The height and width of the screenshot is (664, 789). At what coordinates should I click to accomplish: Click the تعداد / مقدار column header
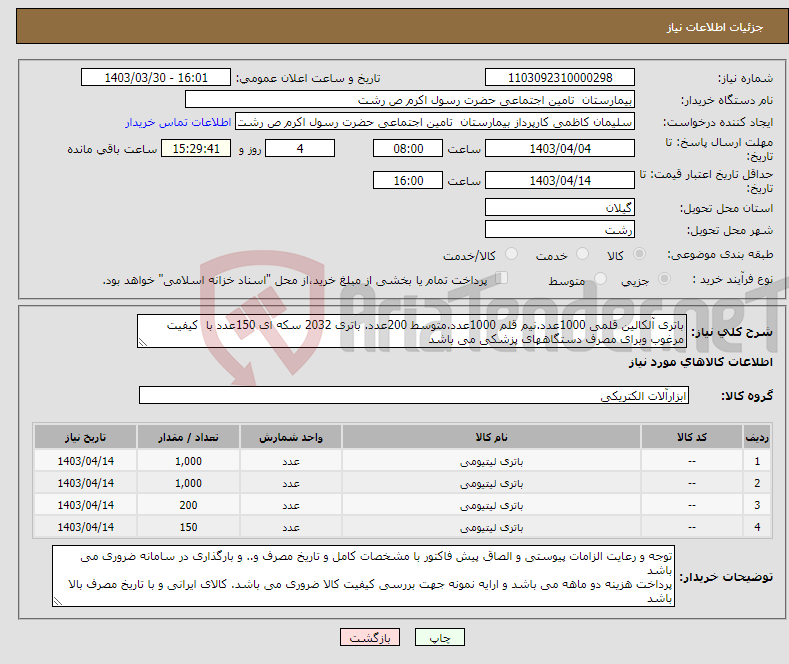188,437
